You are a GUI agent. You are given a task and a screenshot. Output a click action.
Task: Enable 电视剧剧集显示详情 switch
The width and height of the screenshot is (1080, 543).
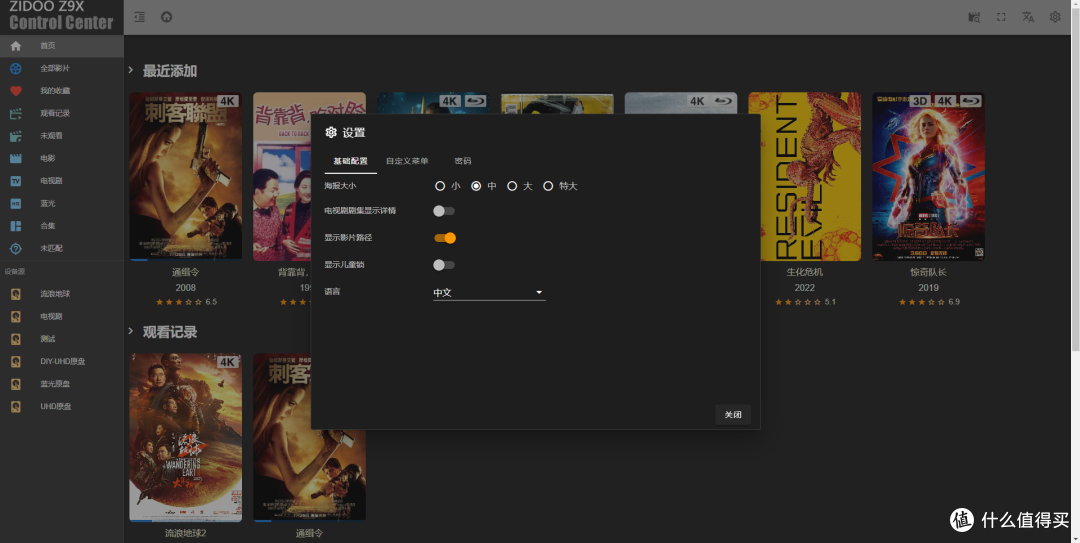444,211
